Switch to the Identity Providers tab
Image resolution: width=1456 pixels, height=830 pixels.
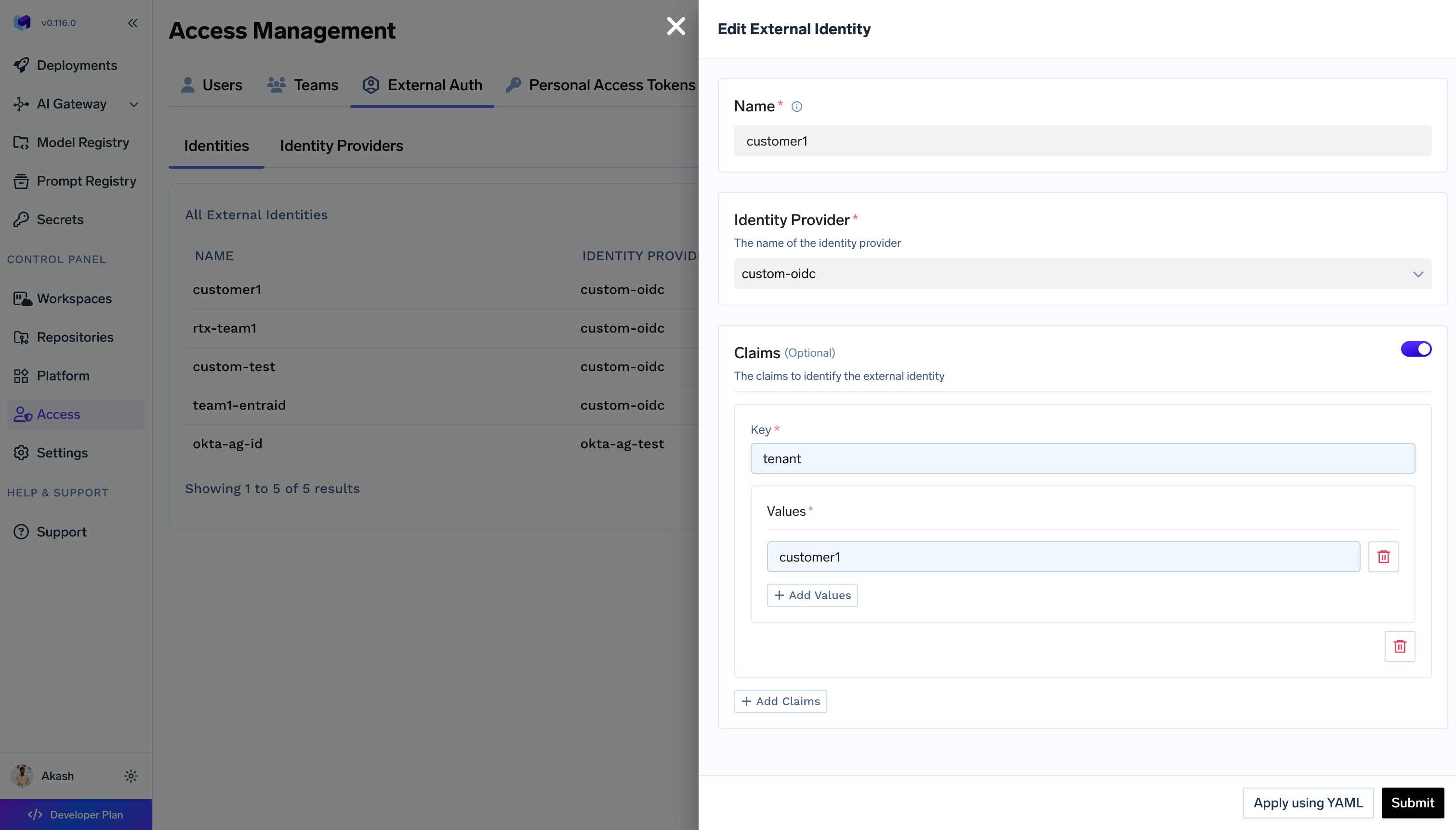(x=341, y=146)
